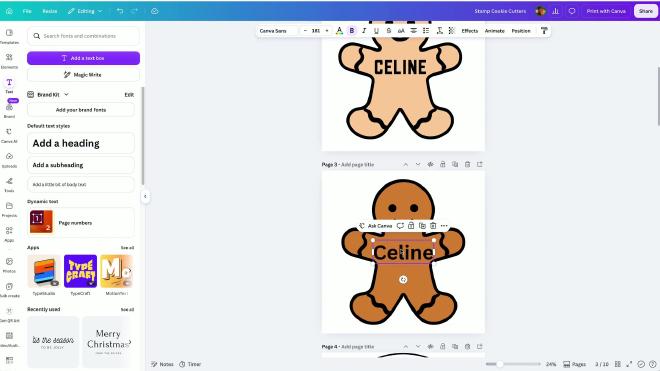Open the Templates panel in sidebar

coord(9,37)
